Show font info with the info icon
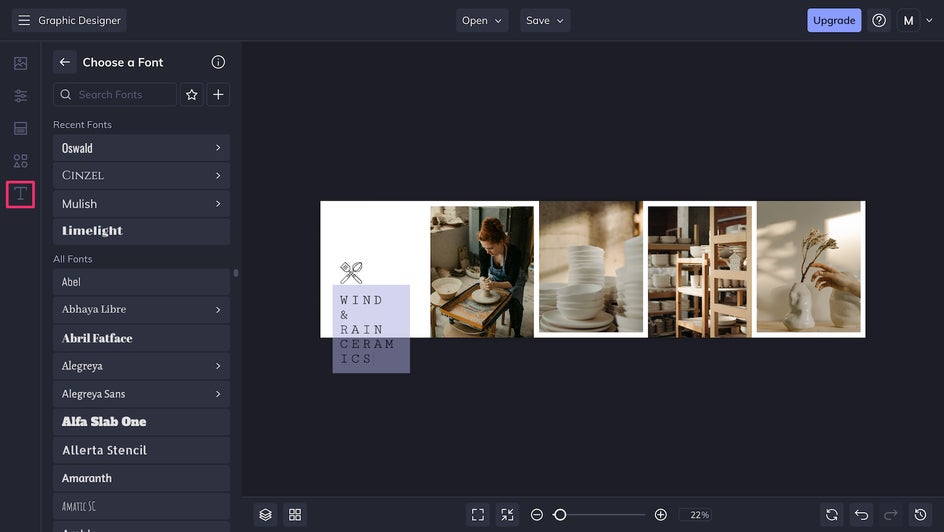Screen dimensions: 944x532 coord(218,62)
